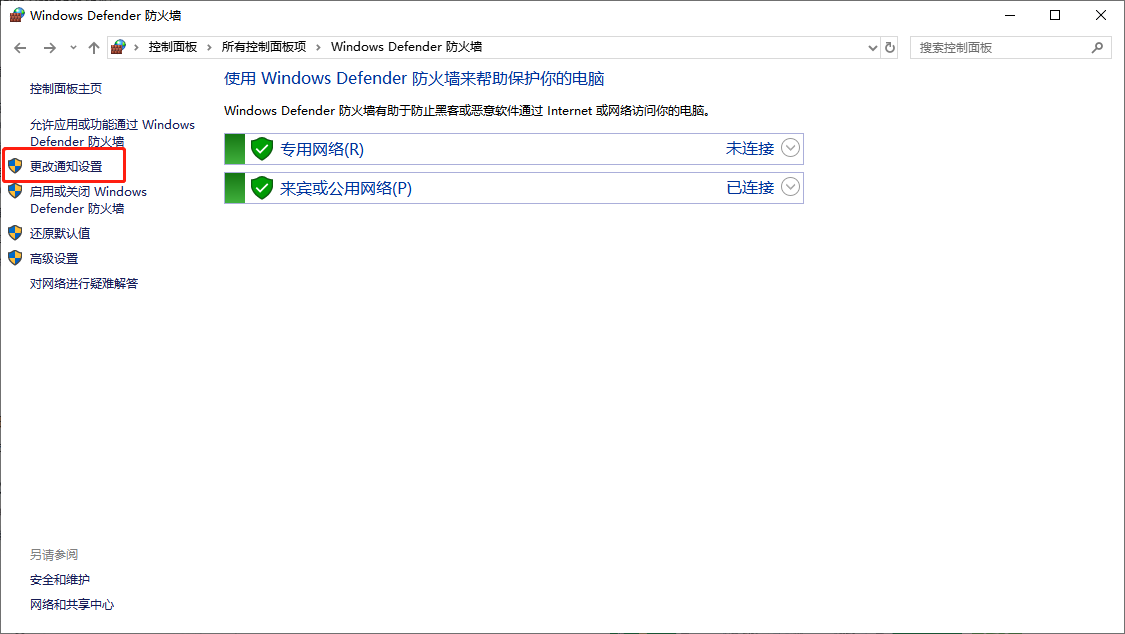Click the Forward navigation arrow
Image resolution: width=1125 pixels, height=634 pixels.
50,47
